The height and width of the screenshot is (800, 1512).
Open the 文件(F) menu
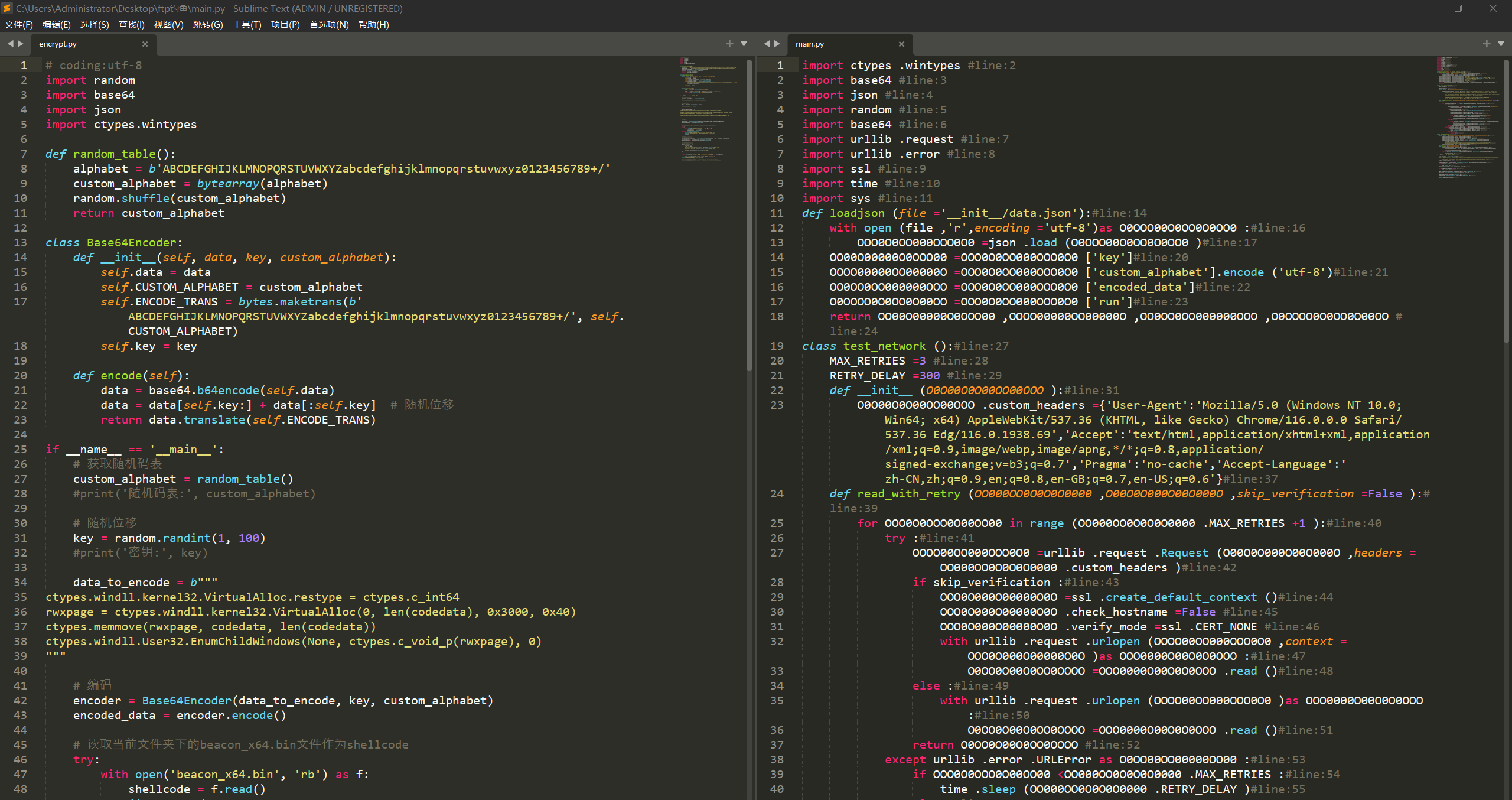point(18,24)
